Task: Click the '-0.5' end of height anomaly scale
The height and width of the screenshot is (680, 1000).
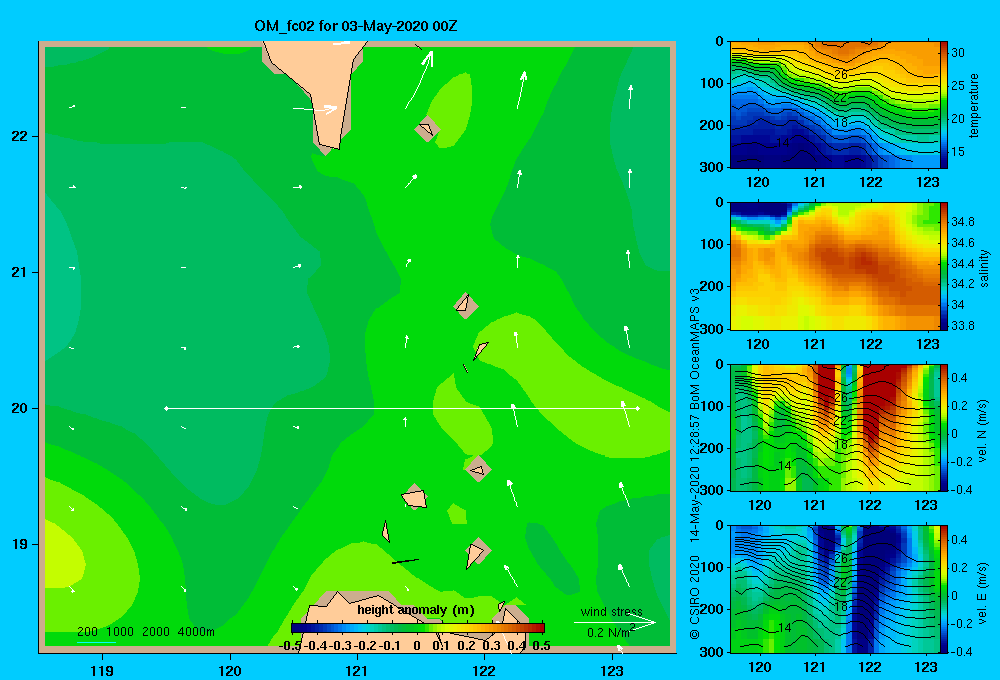Action: pyautogui.click(x=290, y=646)
